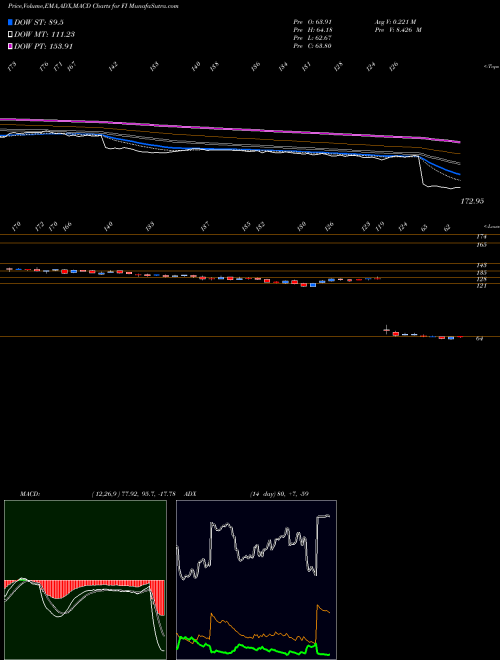Click the 143 price level label
The width and height of the screenshot is (500, 660).
481,265
